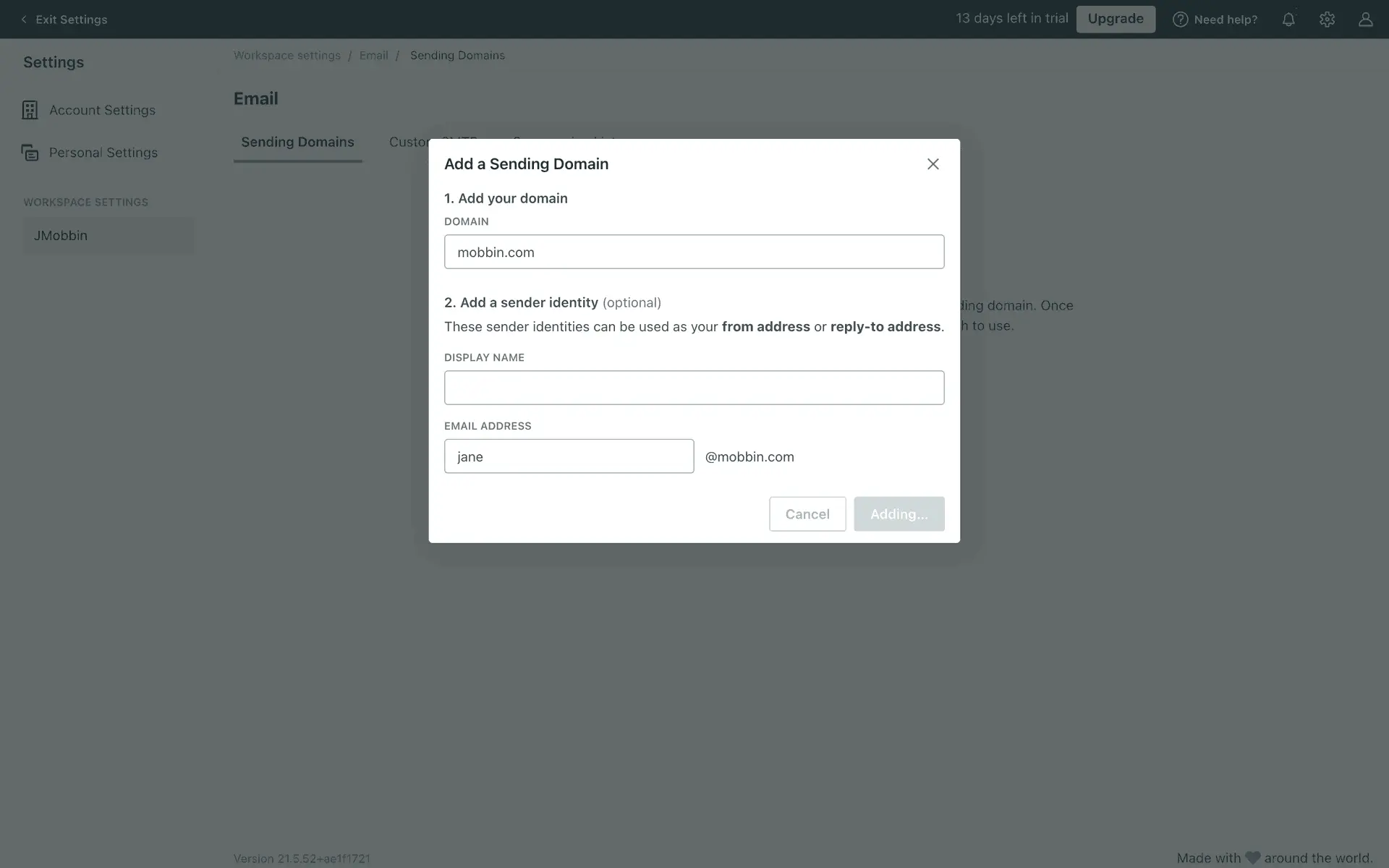Click the Exit Settings back arrow
The image size is (1389, 868).
point(24,20)
